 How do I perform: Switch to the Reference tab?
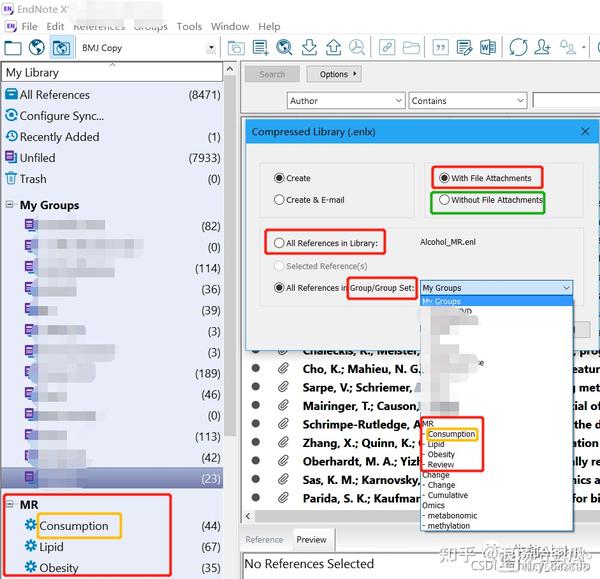(x=264, y=540)
